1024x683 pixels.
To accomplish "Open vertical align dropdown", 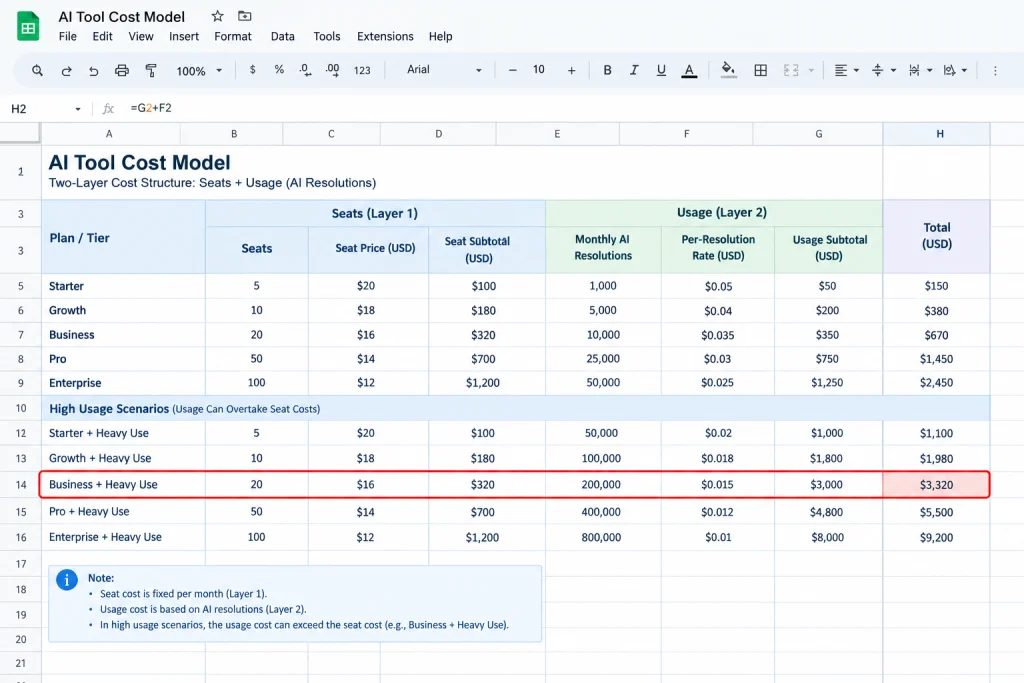I will [883, 71].
